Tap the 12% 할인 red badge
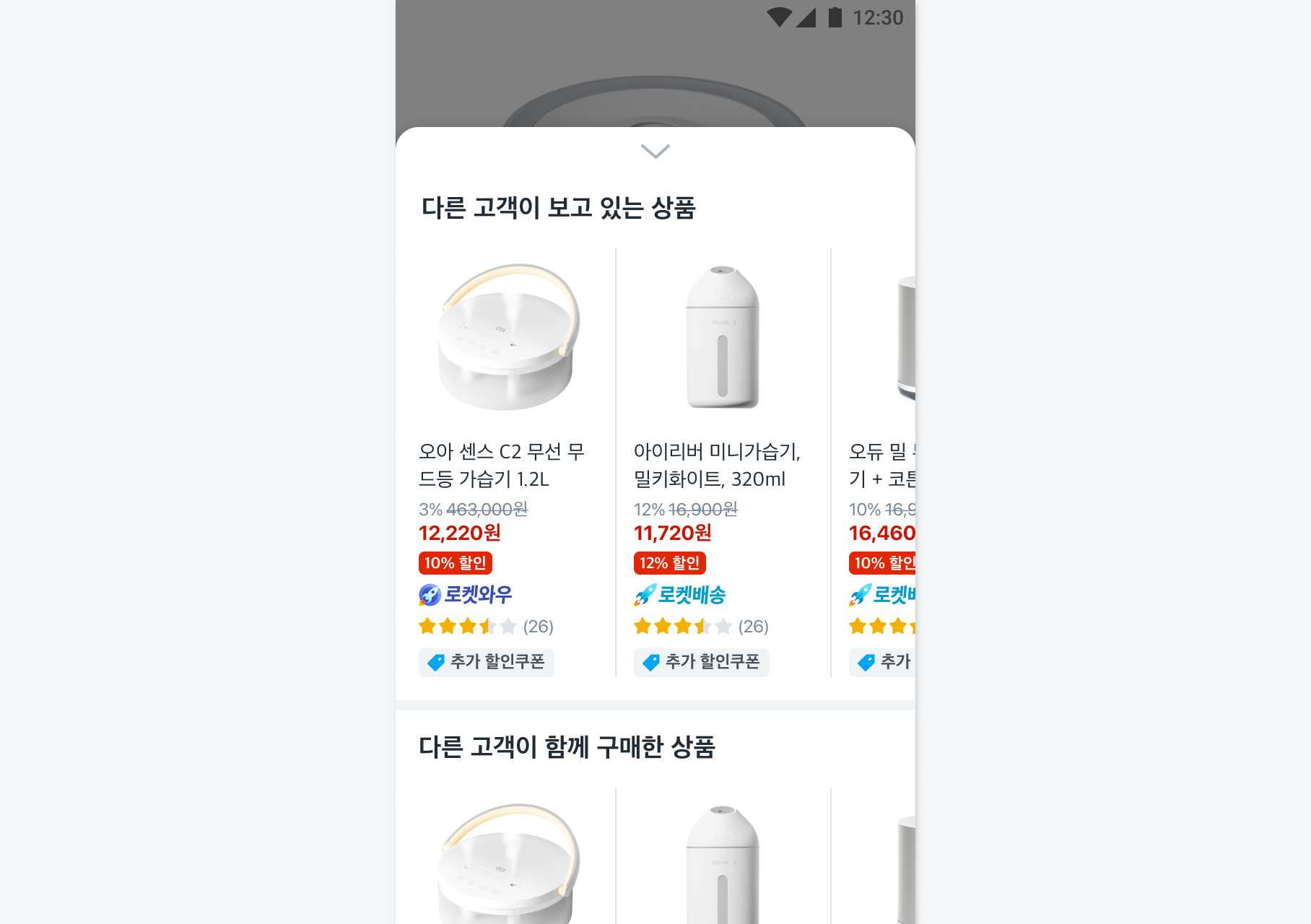 tap(669, 563)
